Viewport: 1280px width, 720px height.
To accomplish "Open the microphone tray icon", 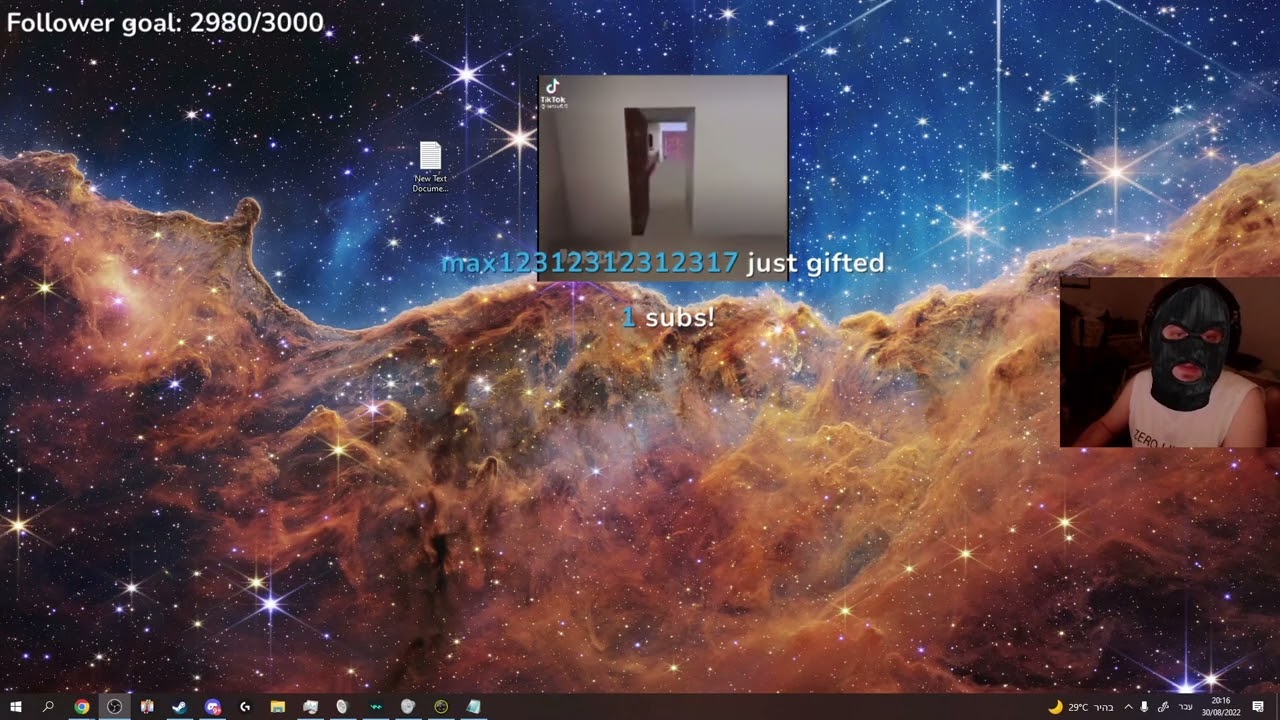I will tap(1144, 707).
